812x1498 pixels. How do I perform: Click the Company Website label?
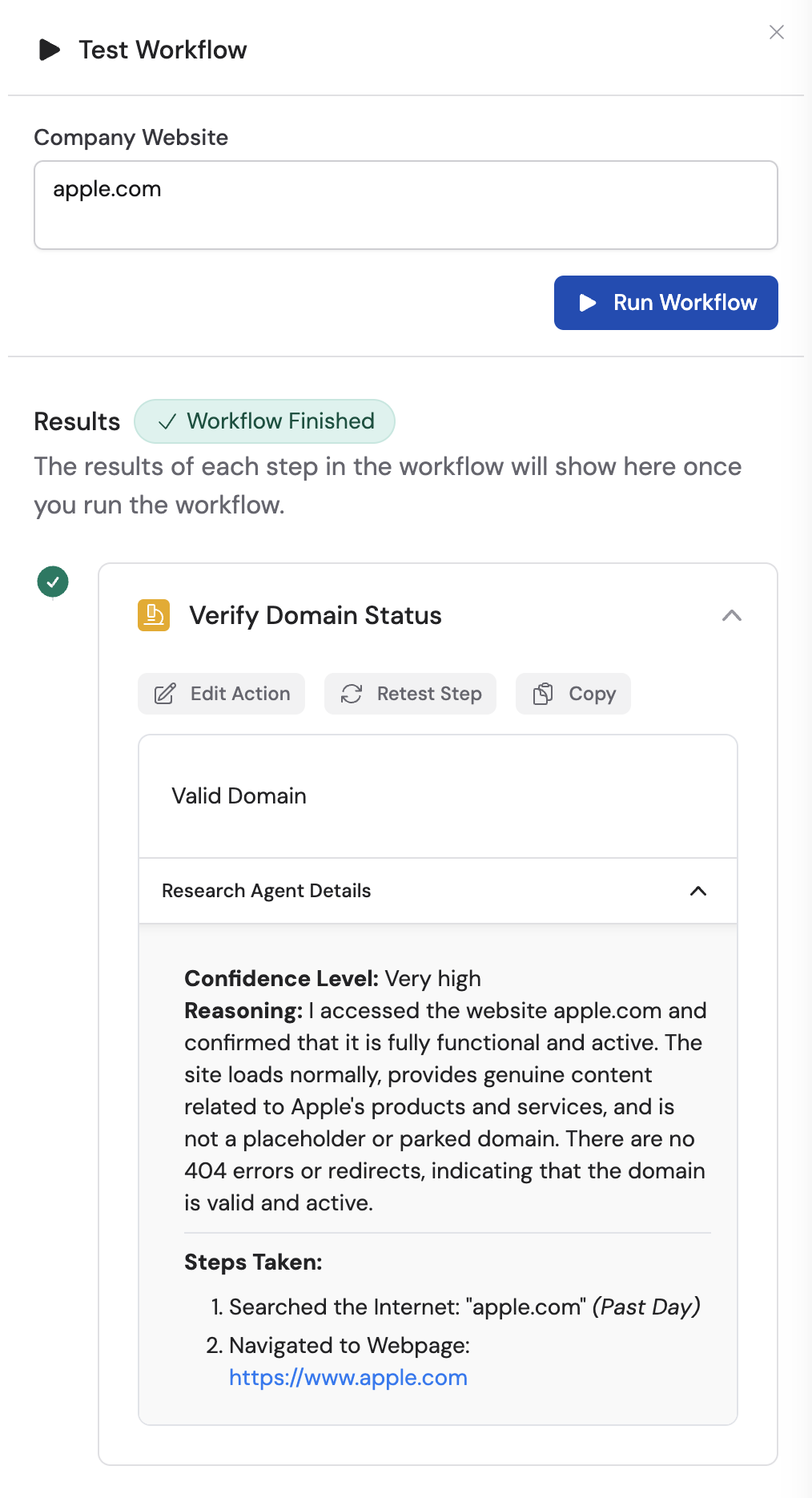[x=131, y=138]
